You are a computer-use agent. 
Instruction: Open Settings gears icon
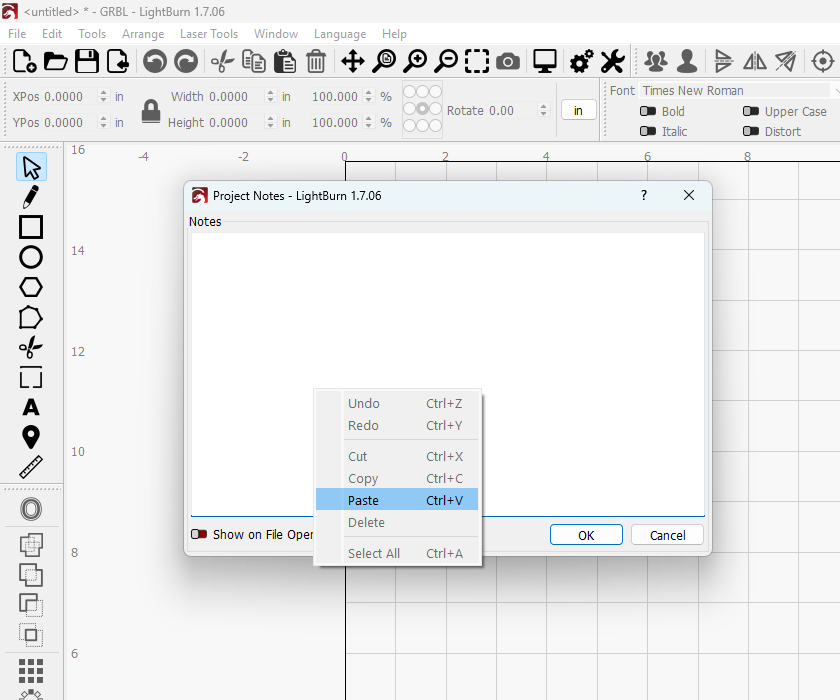[x=581, y=61]
